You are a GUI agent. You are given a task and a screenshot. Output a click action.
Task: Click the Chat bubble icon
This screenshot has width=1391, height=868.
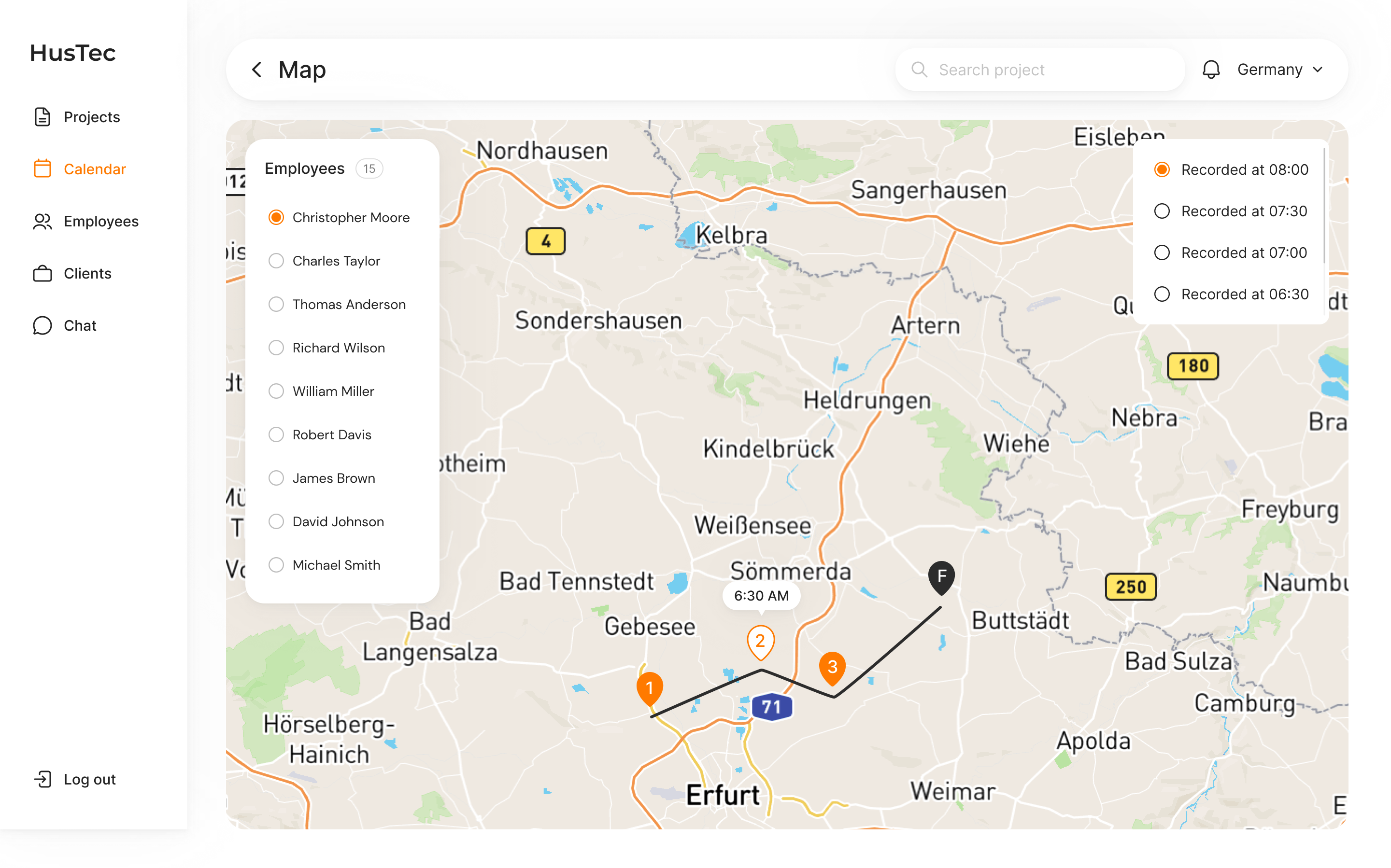click(x=43, y=325)
